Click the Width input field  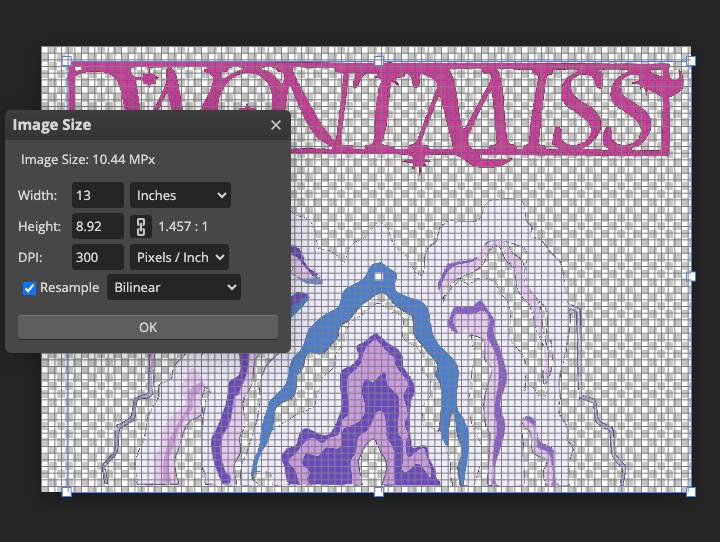pos(97,195)
